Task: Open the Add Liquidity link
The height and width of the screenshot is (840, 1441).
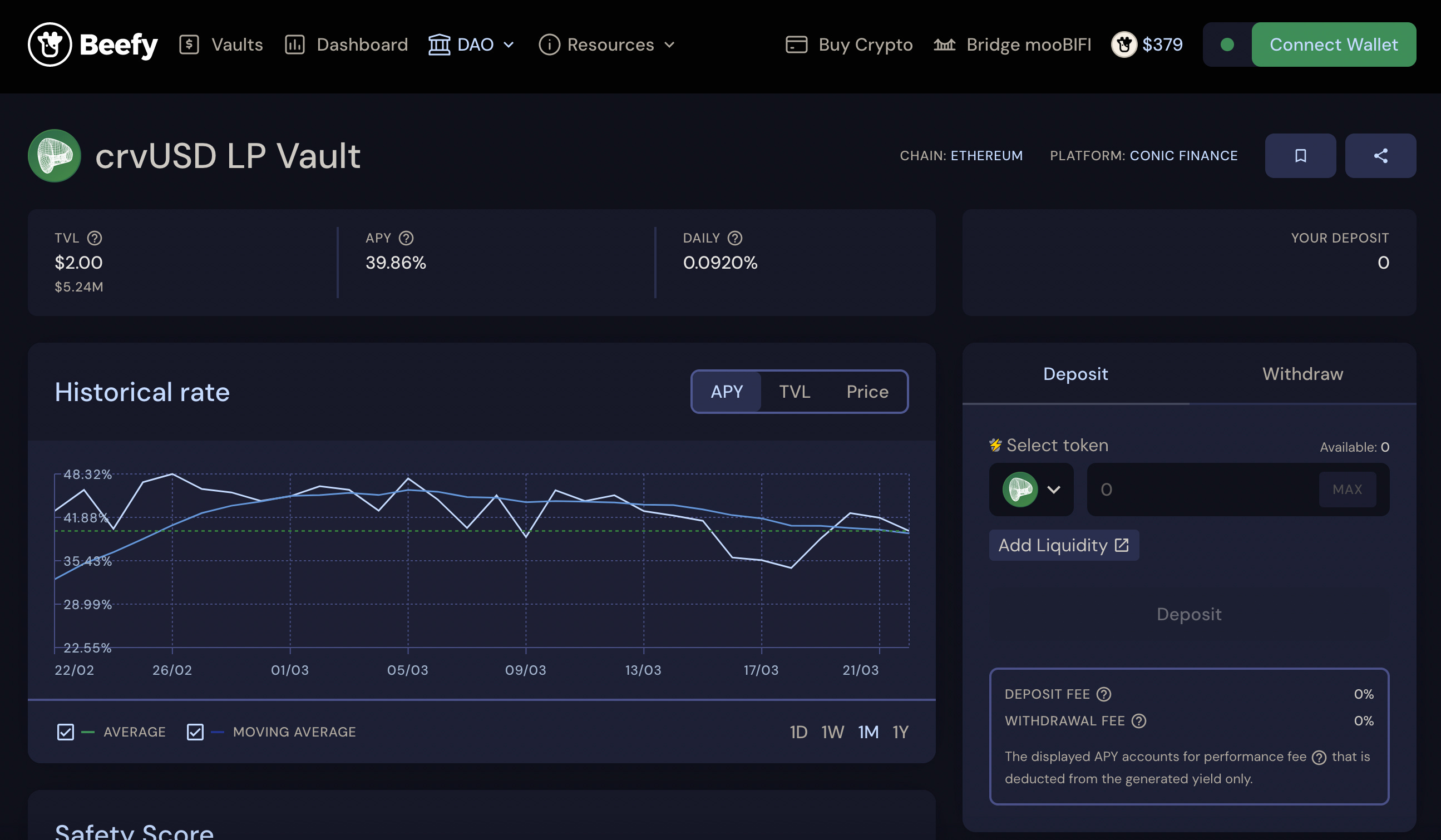Action: click(x=1063, y=546)
